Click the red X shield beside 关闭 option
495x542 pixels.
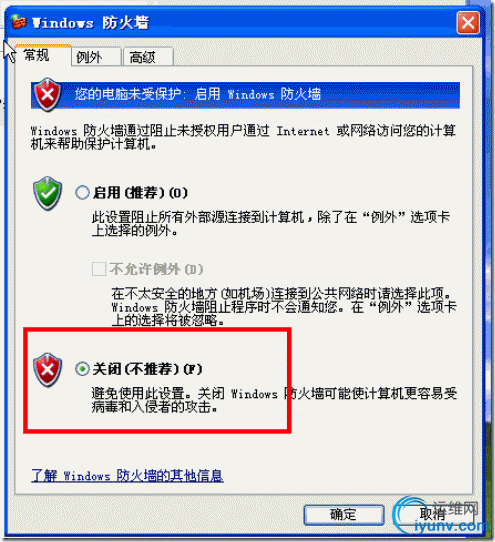(x=47, y=370)
